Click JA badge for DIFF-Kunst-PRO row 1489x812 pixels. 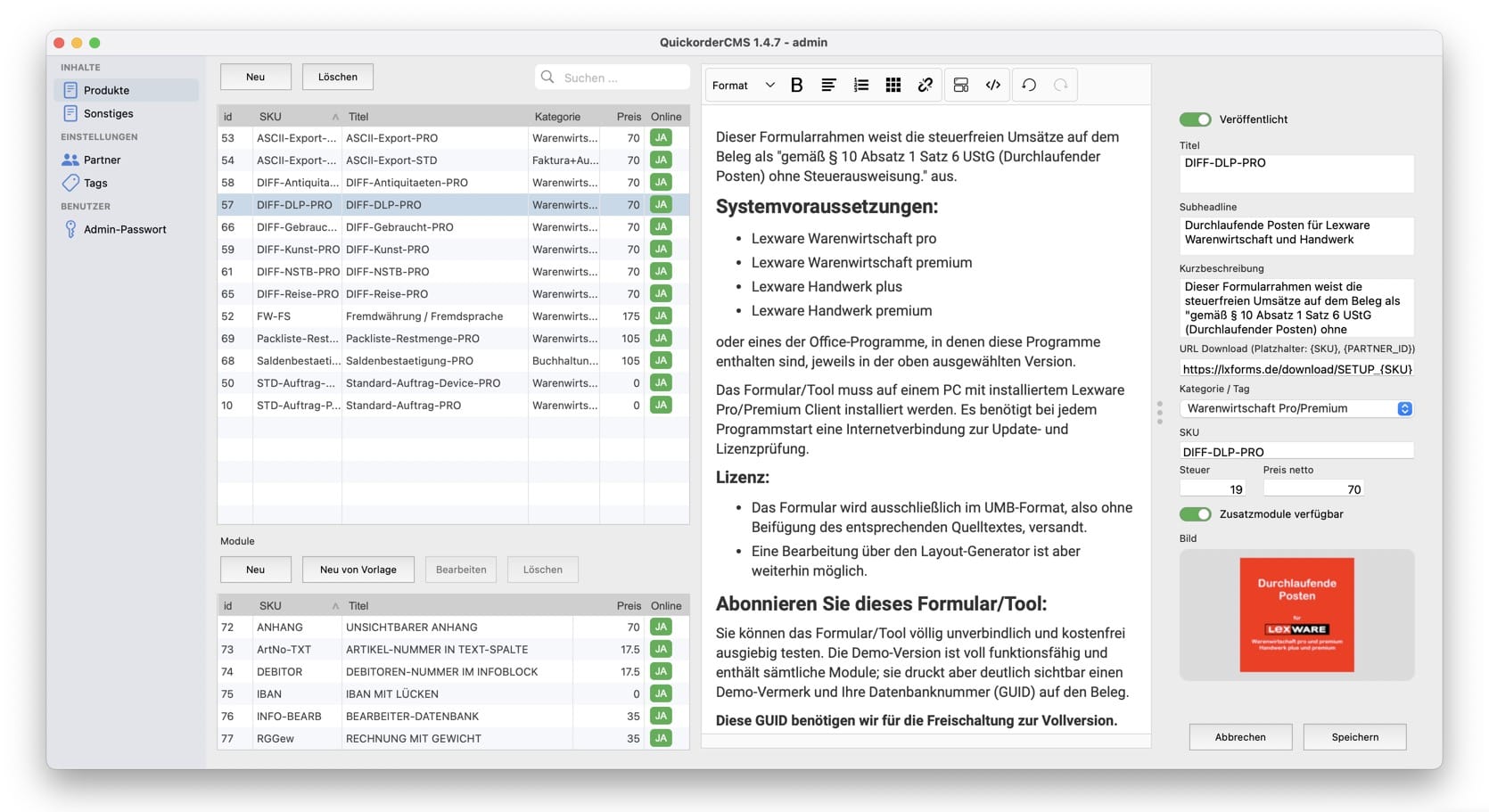pyautogui.click(x=661, y=250)
